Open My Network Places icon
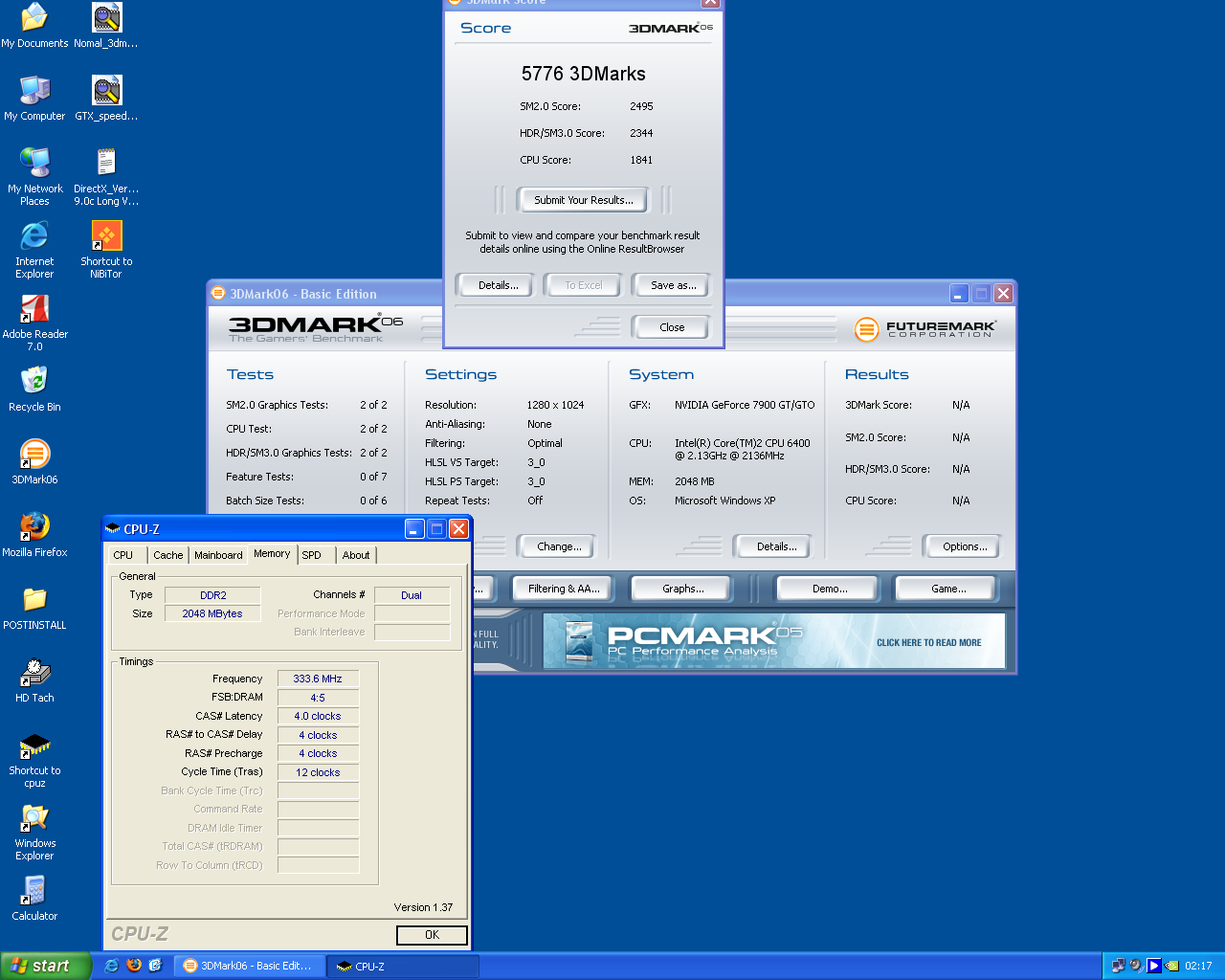The image size is (1225, 980). click(34, 177)
